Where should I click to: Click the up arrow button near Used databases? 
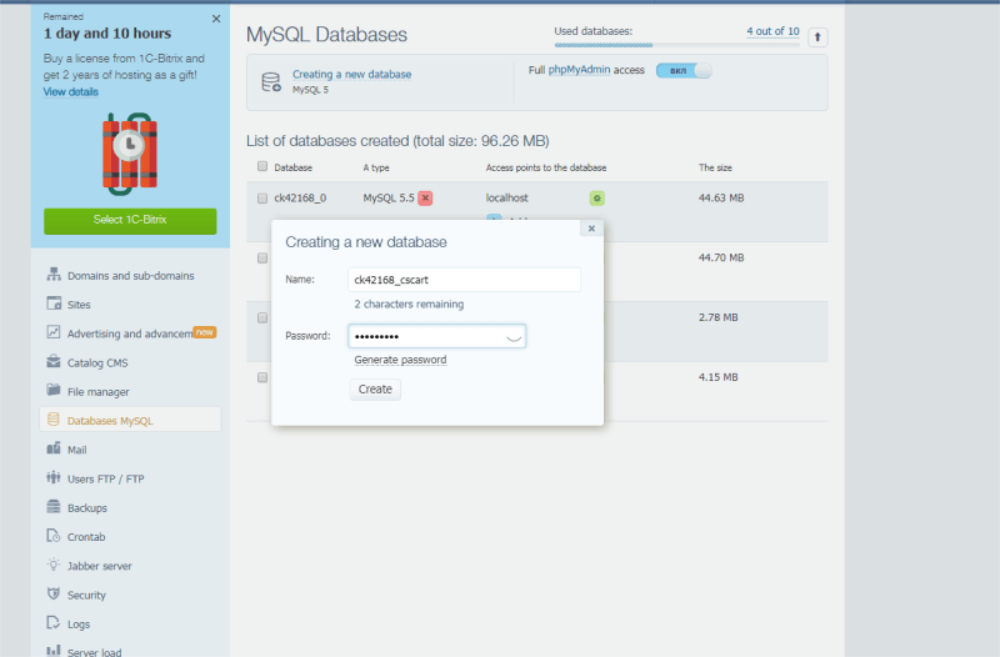coord(818,37)
